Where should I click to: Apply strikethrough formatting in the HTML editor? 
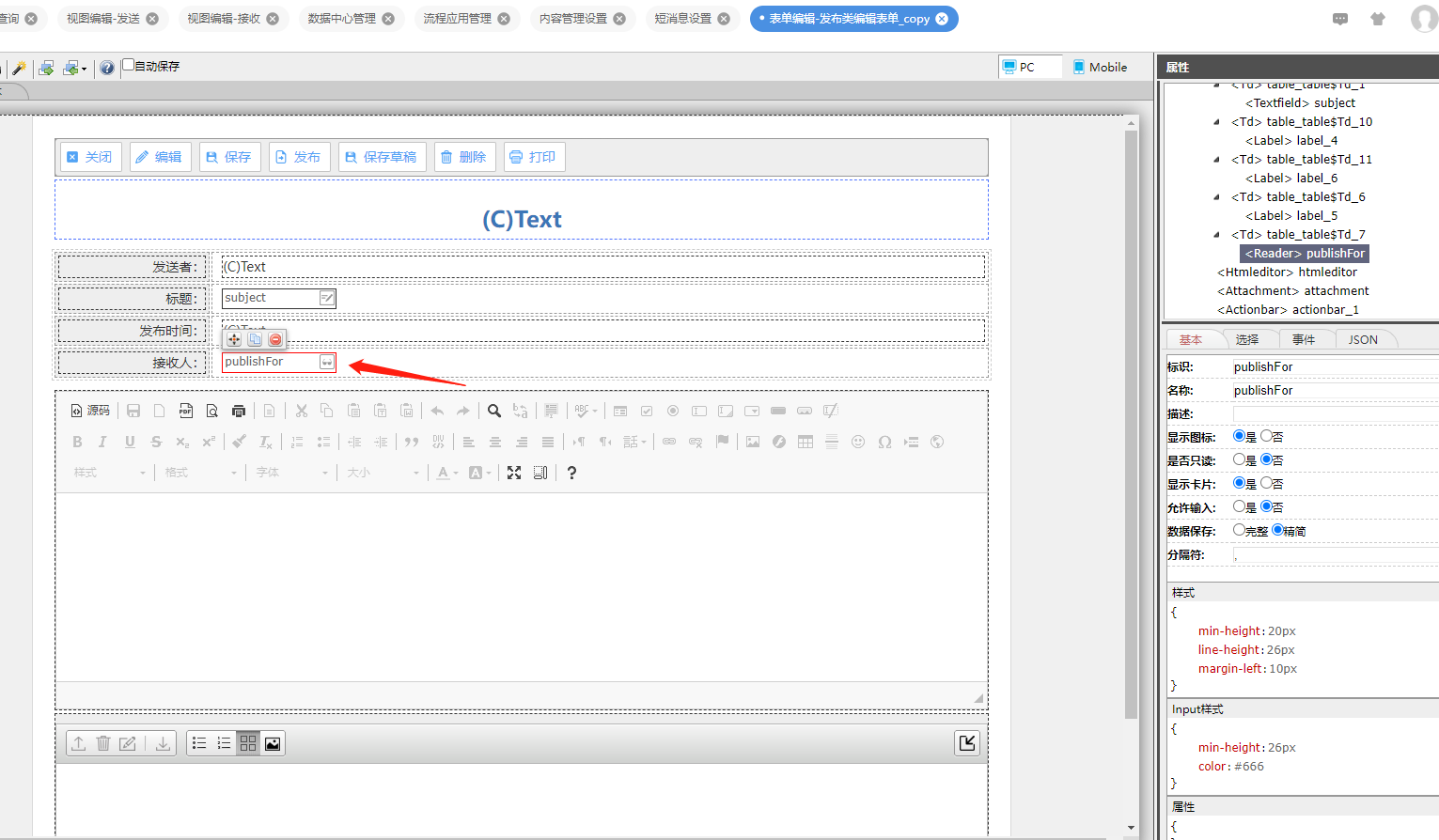tap(156, 442)
